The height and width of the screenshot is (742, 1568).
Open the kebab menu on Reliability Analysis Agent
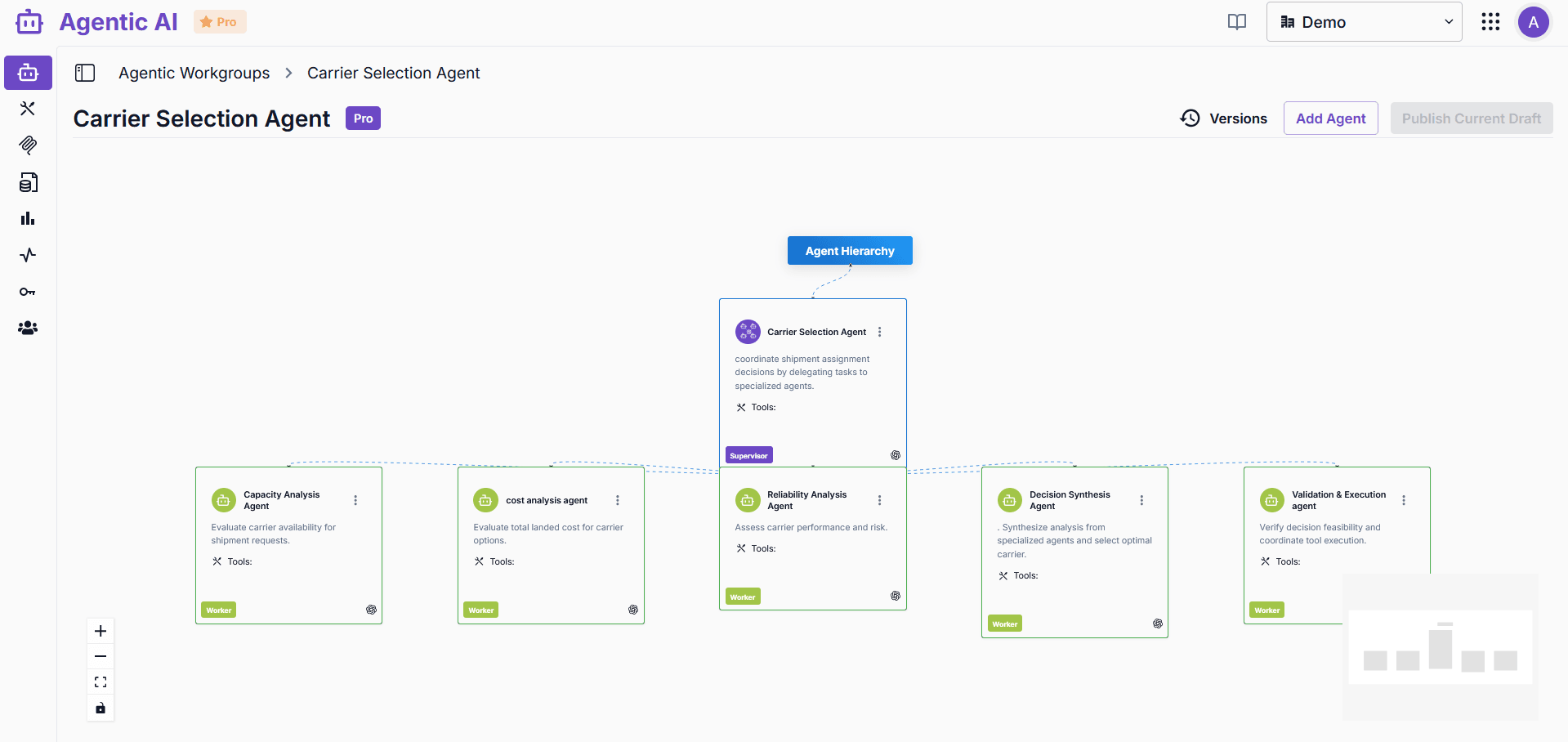(879, 499)
